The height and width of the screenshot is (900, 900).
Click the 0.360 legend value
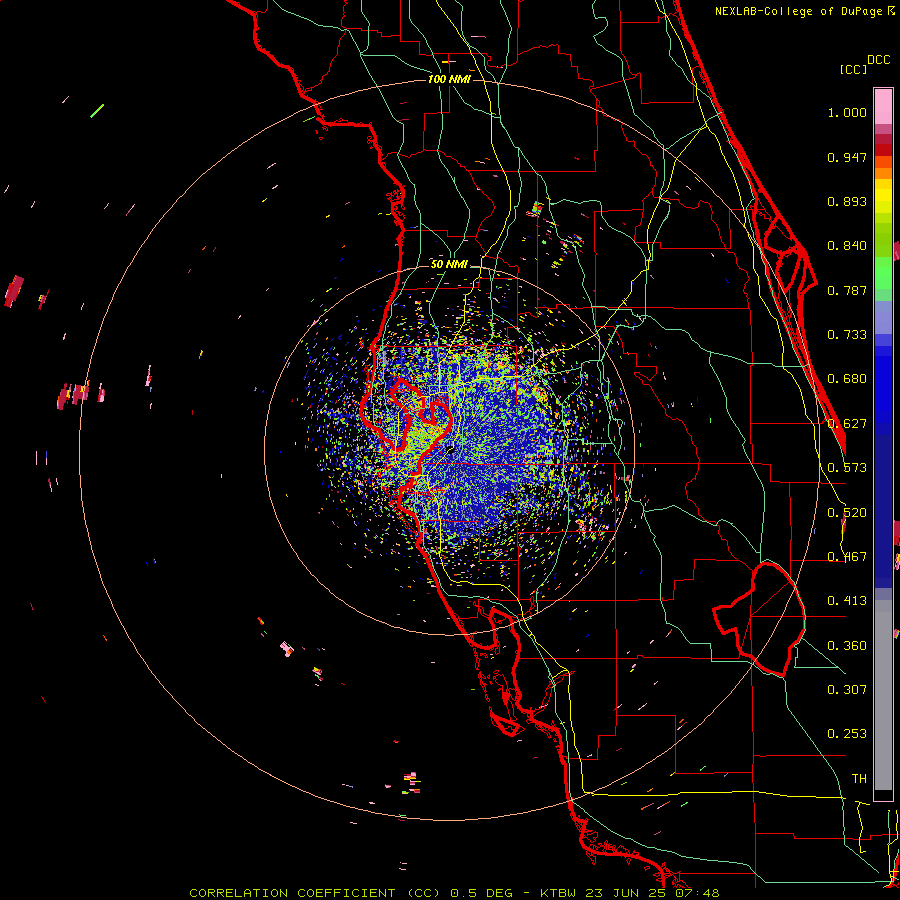[x=847, y=646]
